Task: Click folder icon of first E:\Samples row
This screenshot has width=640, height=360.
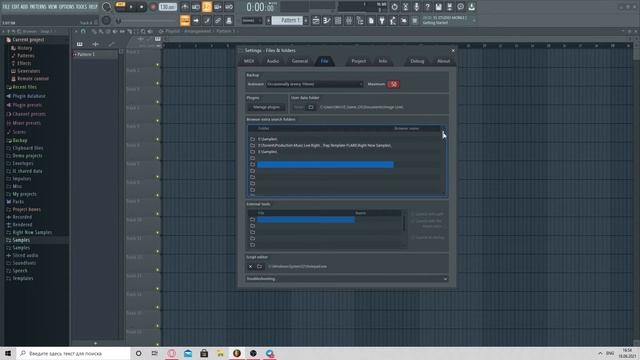Action: tap(253, 139)
